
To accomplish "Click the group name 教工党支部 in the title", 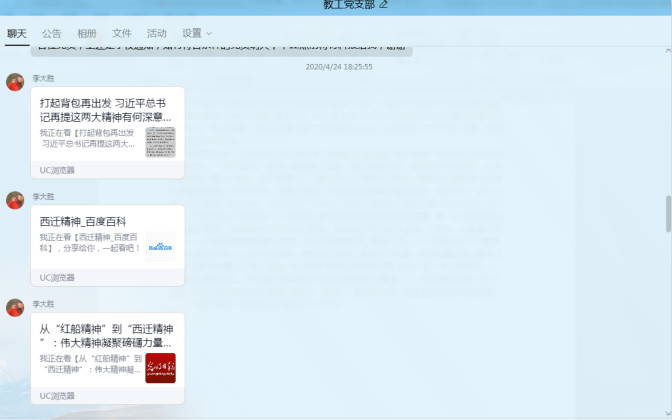I will tap(348, 5).
